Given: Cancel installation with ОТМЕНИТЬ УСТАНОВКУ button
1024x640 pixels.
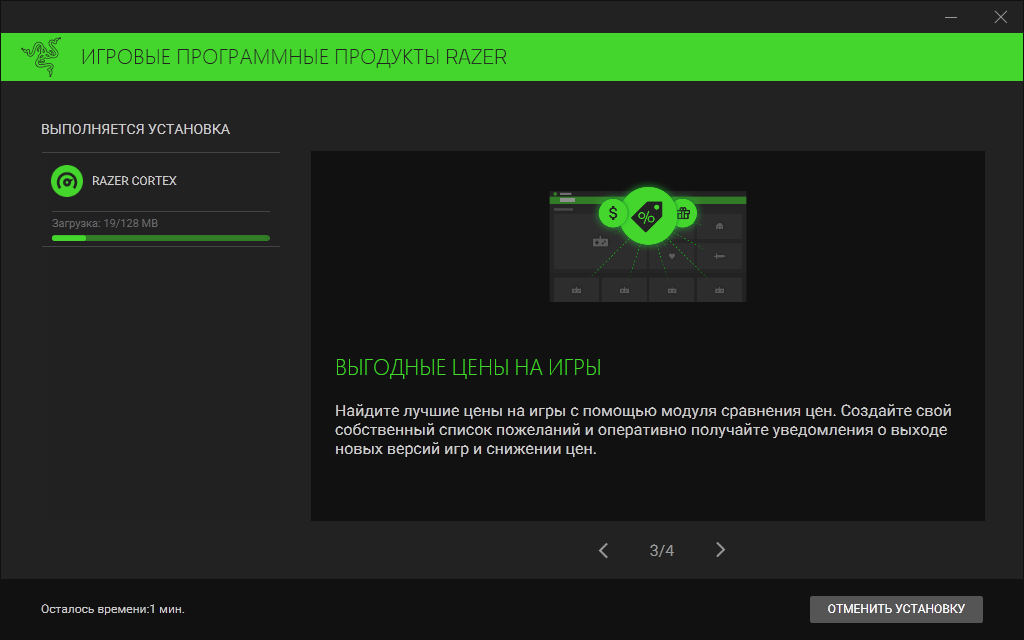Looking at the screenshot, I should [x=896, y=609].
